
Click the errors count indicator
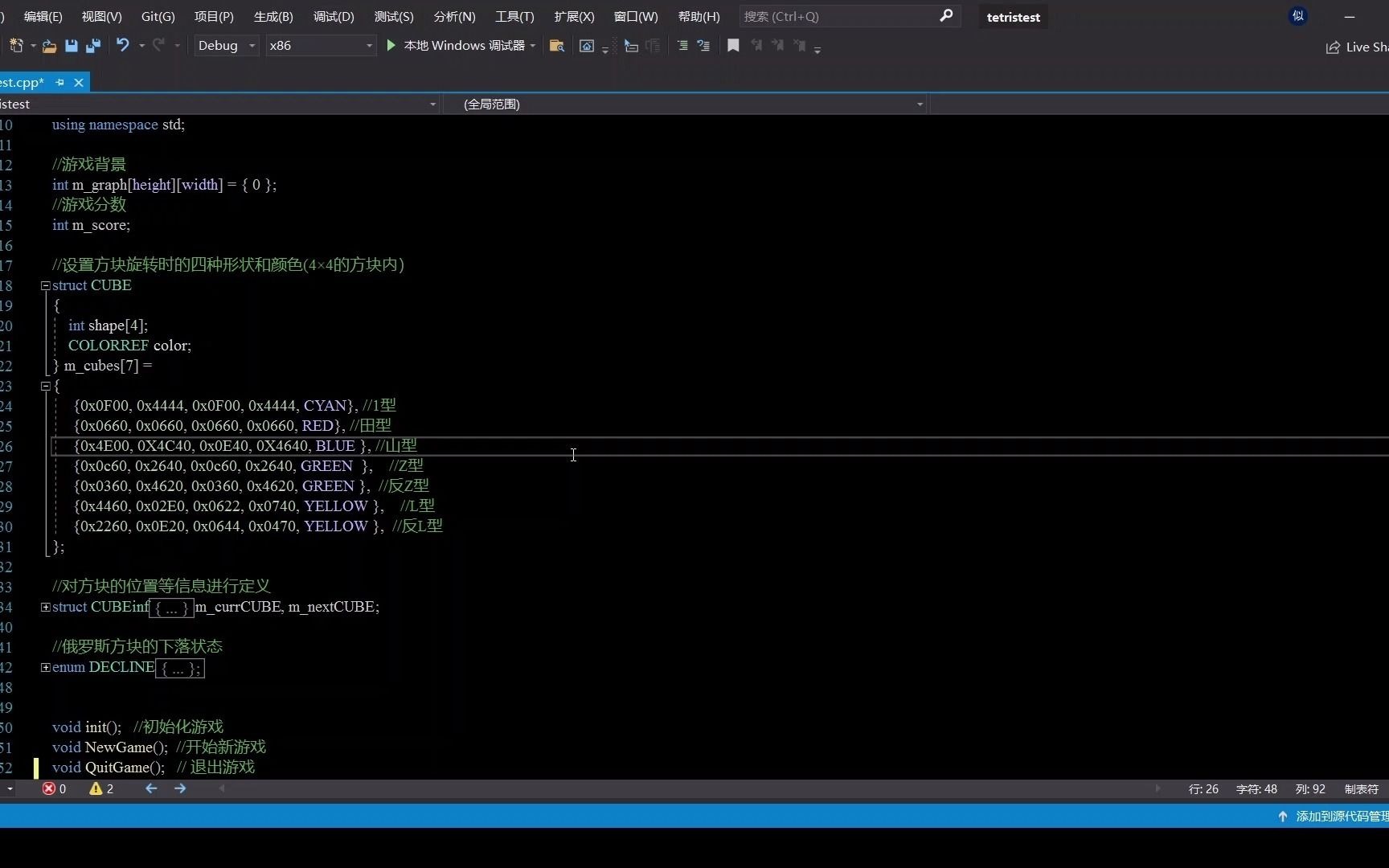[x=55, y=788]
